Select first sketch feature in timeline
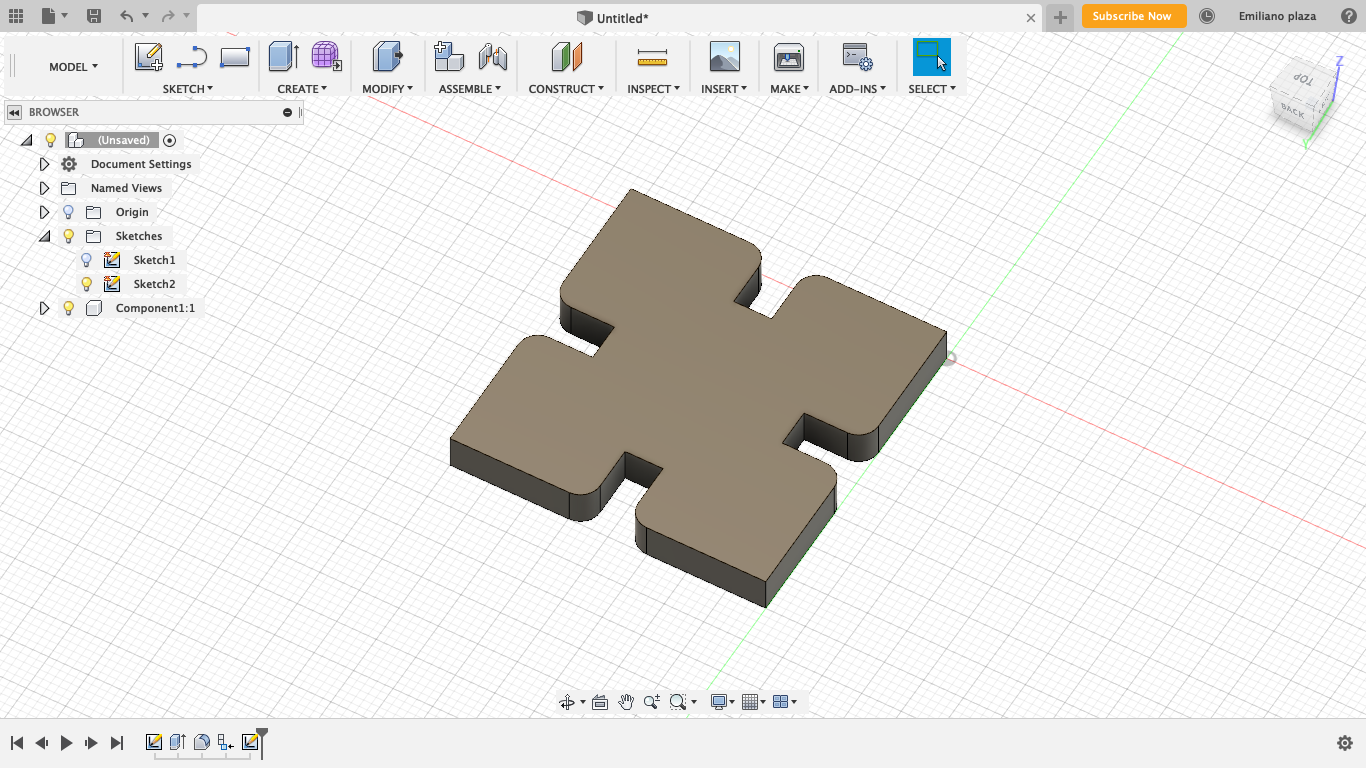 point(154,742)
